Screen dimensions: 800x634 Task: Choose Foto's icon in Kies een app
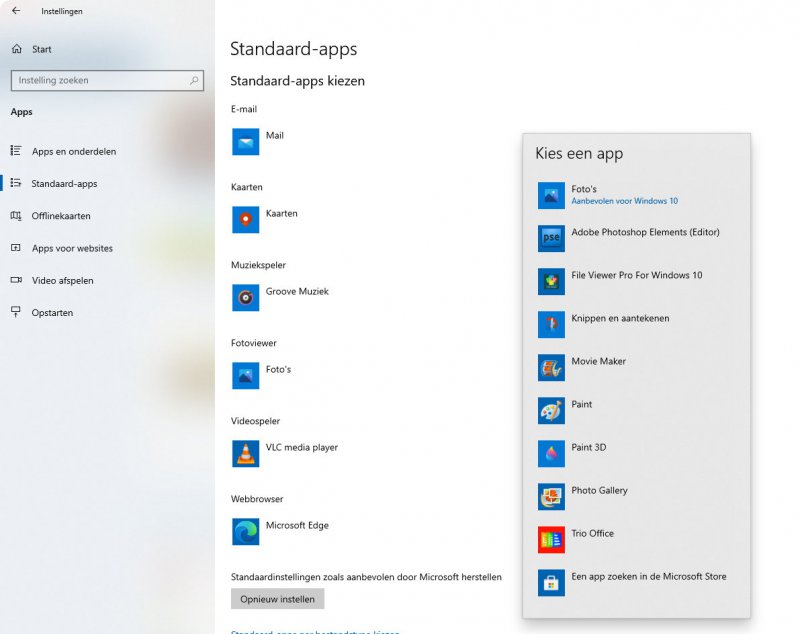pos(551,195)
